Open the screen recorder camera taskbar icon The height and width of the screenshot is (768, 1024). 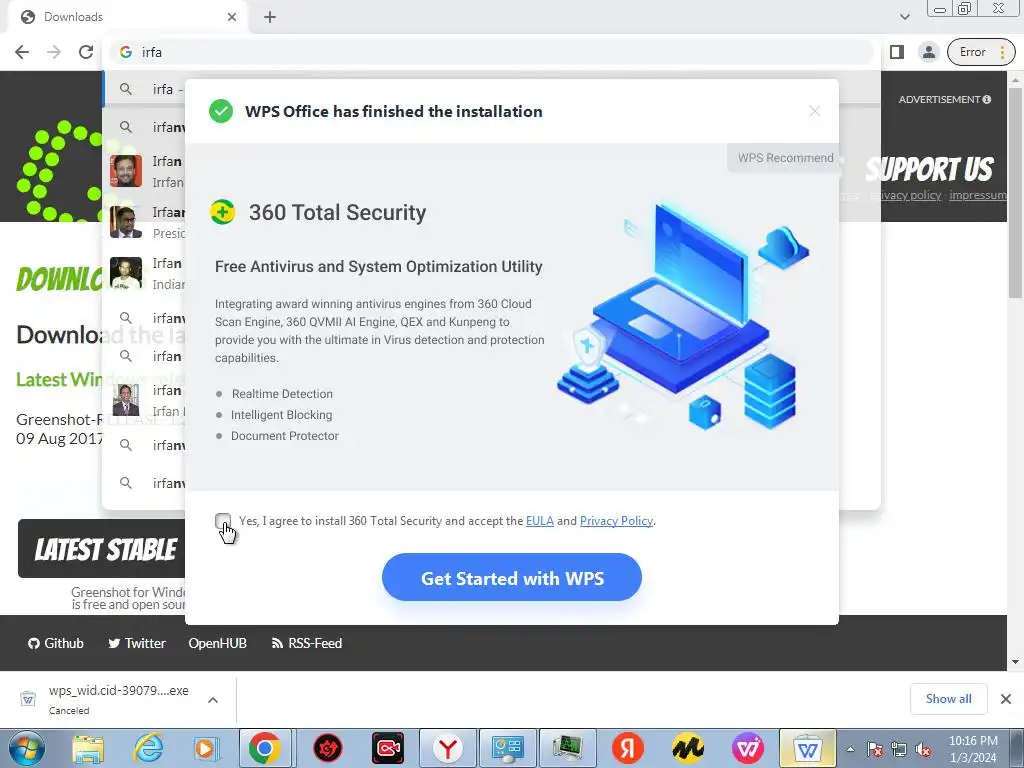click(388, 748)
